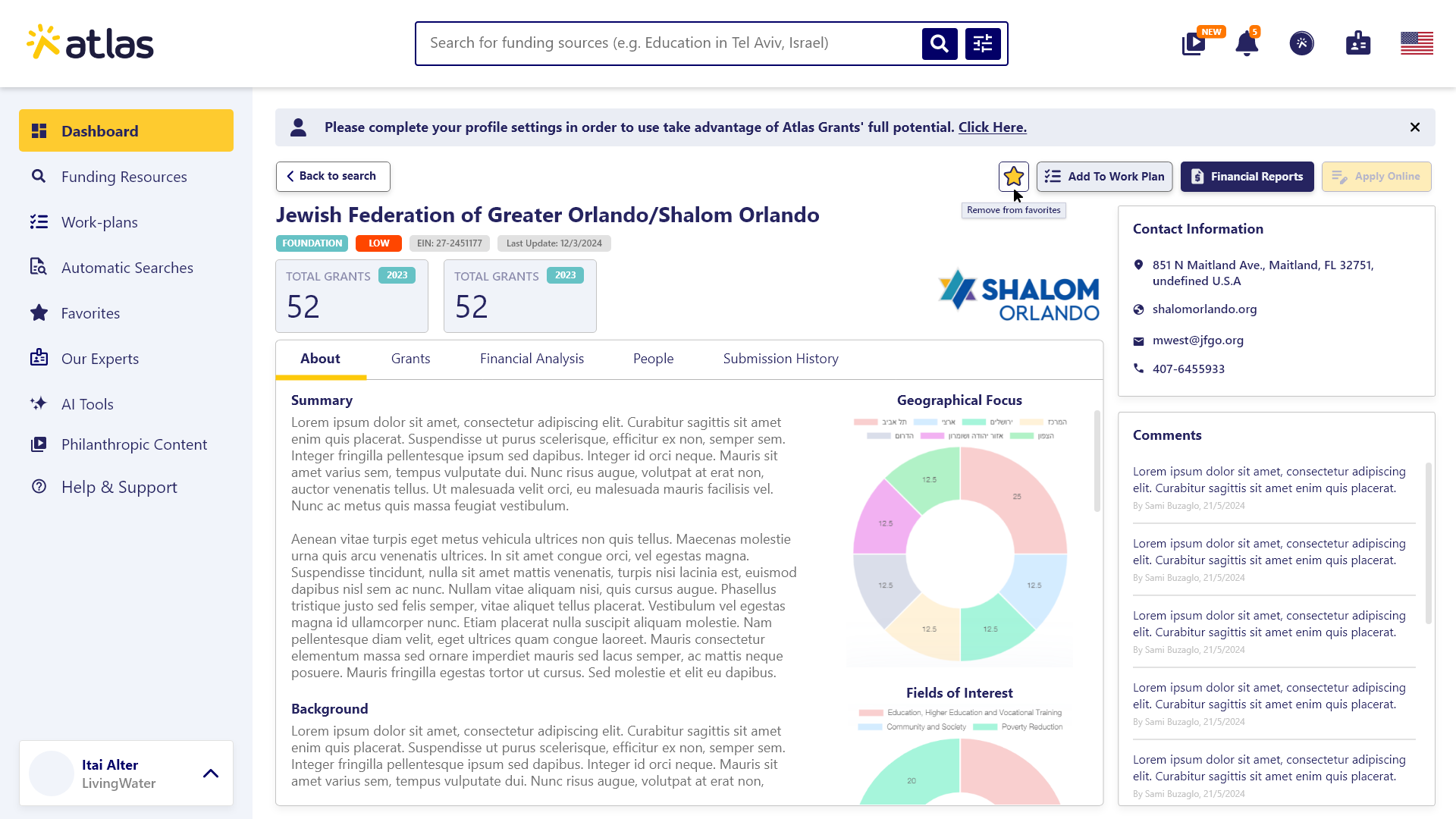1456x819 pixels.
Task: Click the Last Update: 12/3/2024 tag
Action: 554,243
